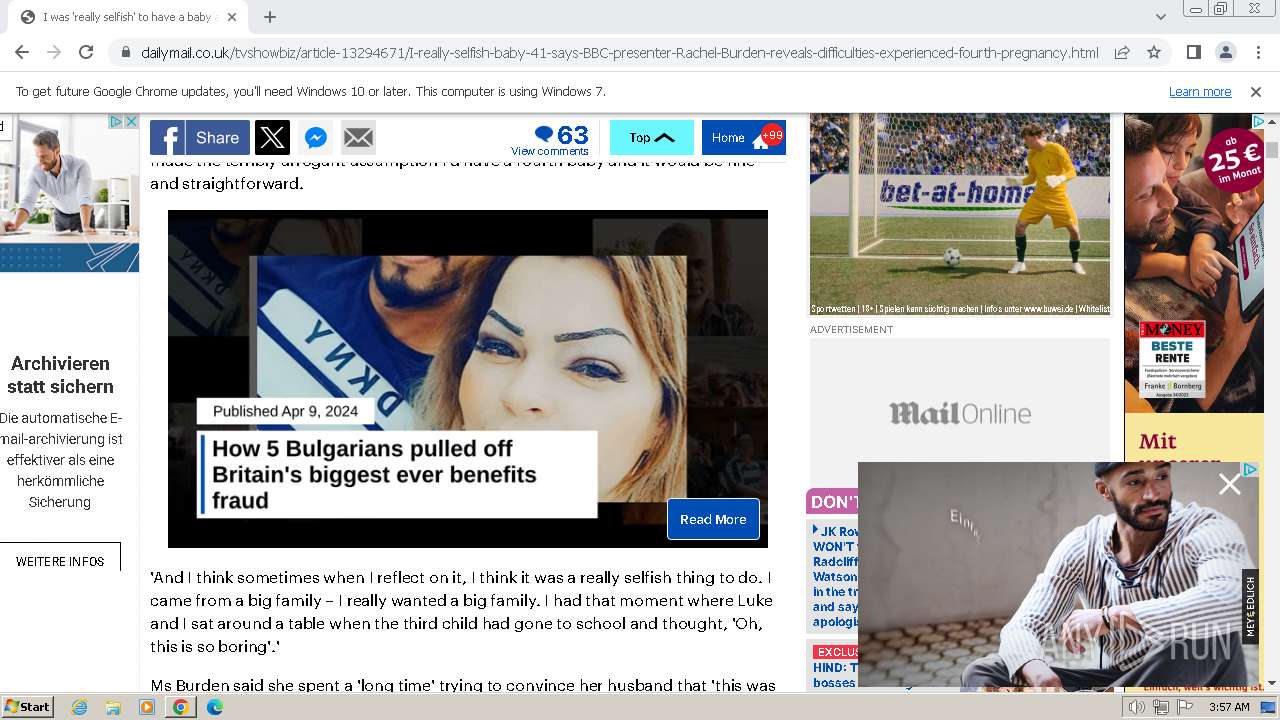This screenshot has height=720, width=1280.
Task: Open JK Rowling story link
Action: click(x=835, y=576)
